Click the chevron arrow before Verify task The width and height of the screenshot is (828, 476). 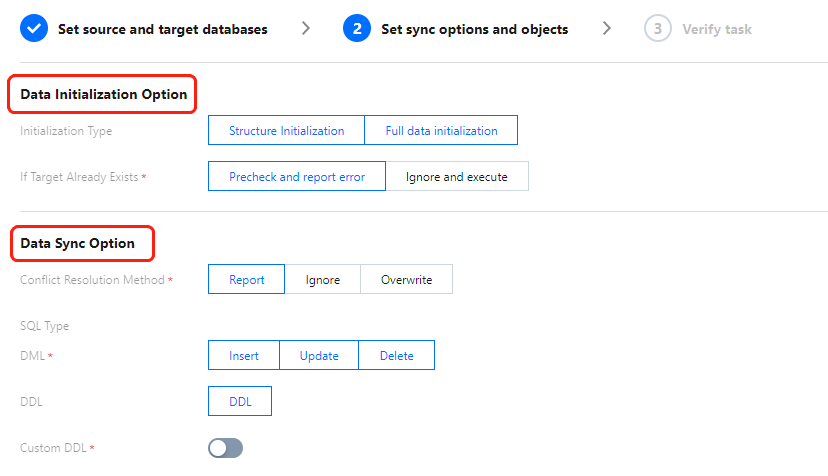click(607, 29)
